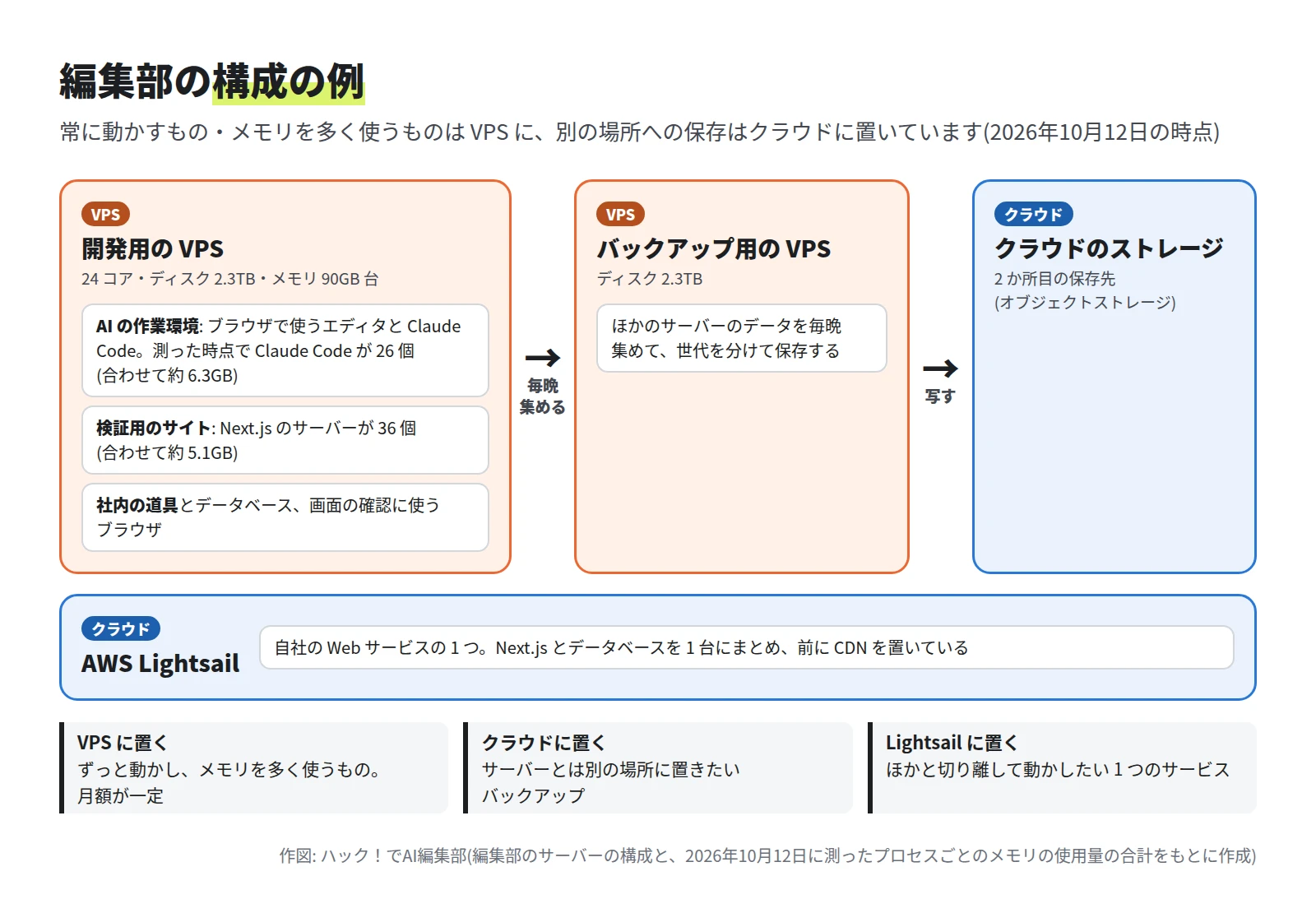Click the VPS に置く legend heading
The width and height of the screenshot is (1316, 913).
pyautogui.click(x=123, y=743)
